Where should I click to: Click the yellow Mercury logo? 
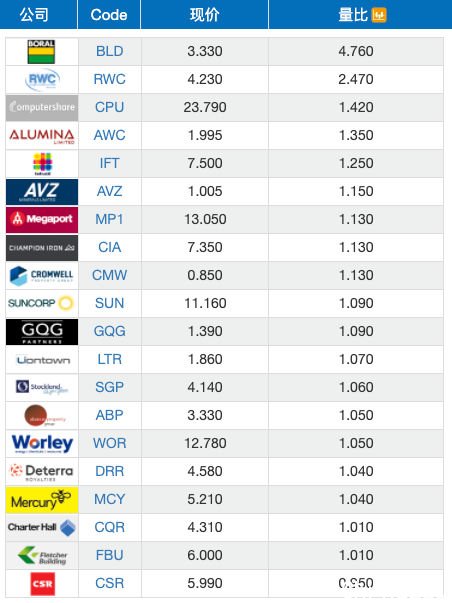click(x=42, y=500)
